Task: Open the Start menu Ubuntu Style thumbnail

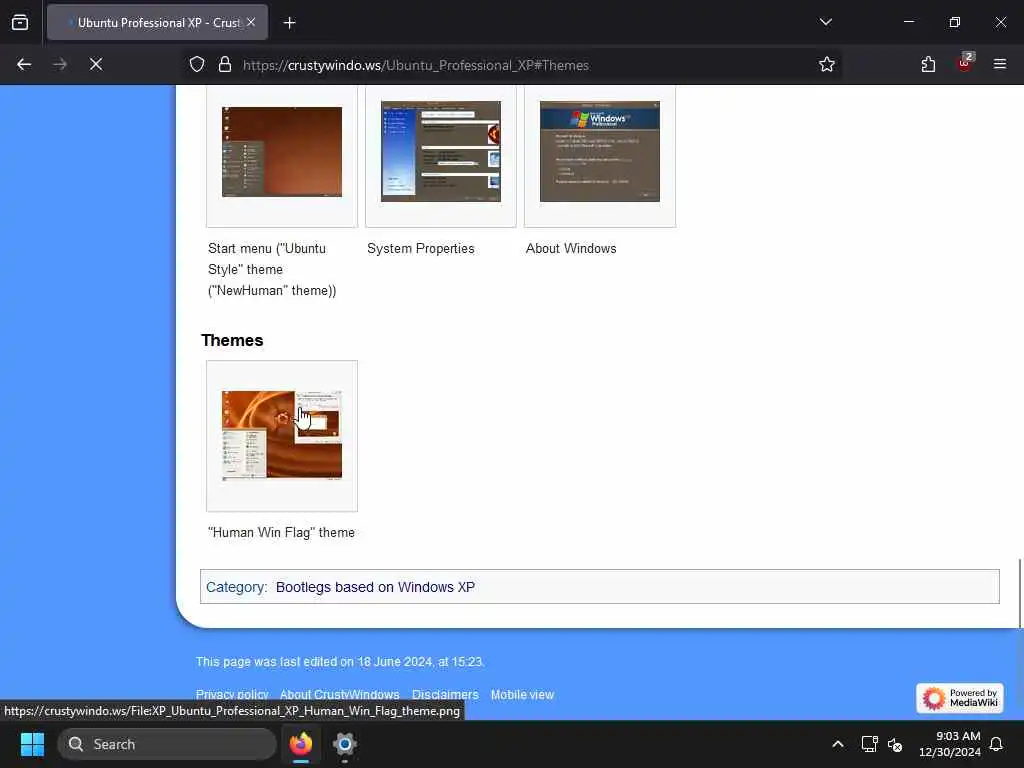Action: click(x=282, y=152)
